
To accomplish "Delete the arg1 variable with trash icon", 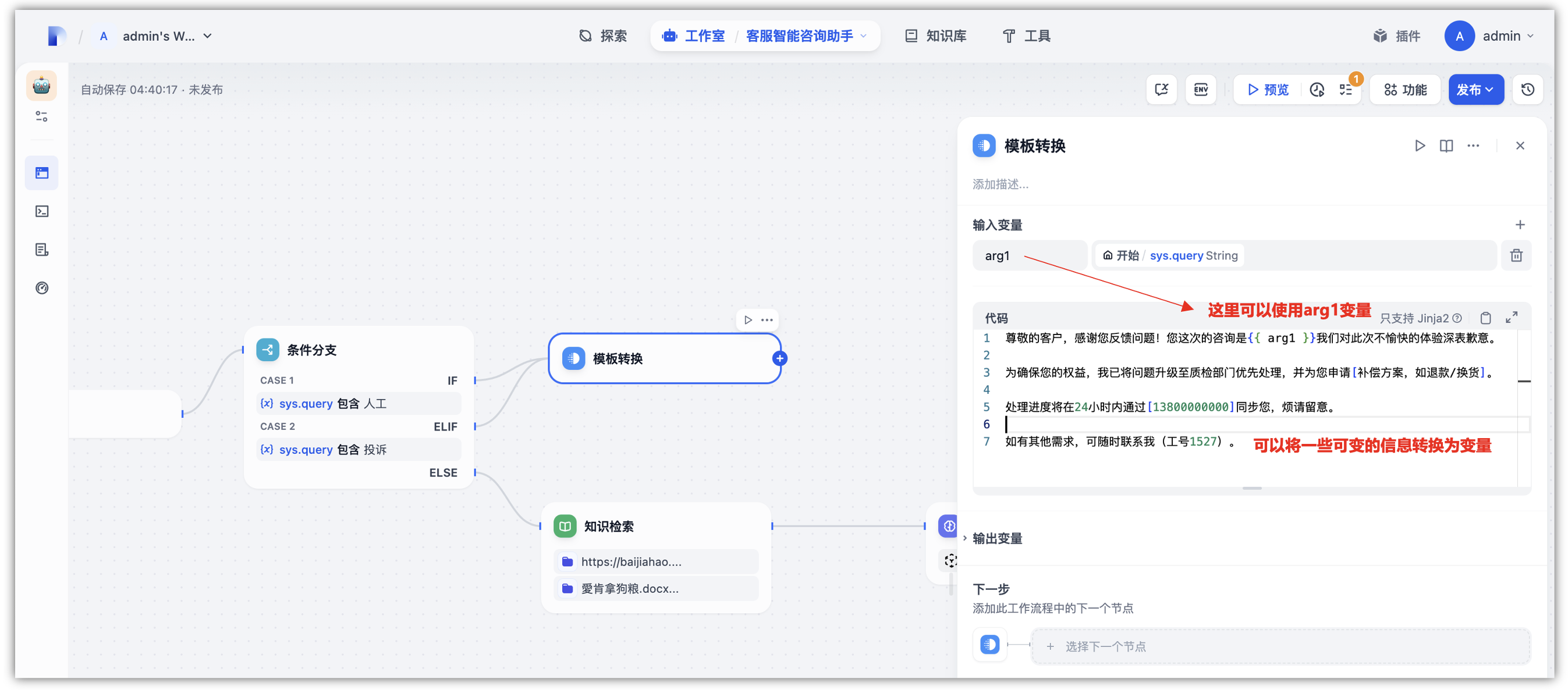I will 1516,255.
